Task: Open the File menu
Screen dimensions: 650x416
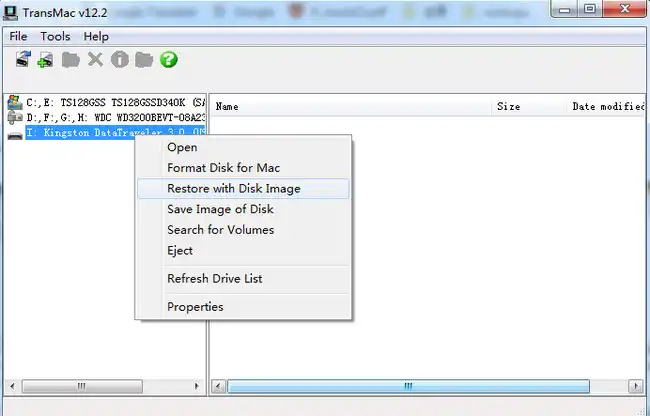Action: tap(18, 36)
